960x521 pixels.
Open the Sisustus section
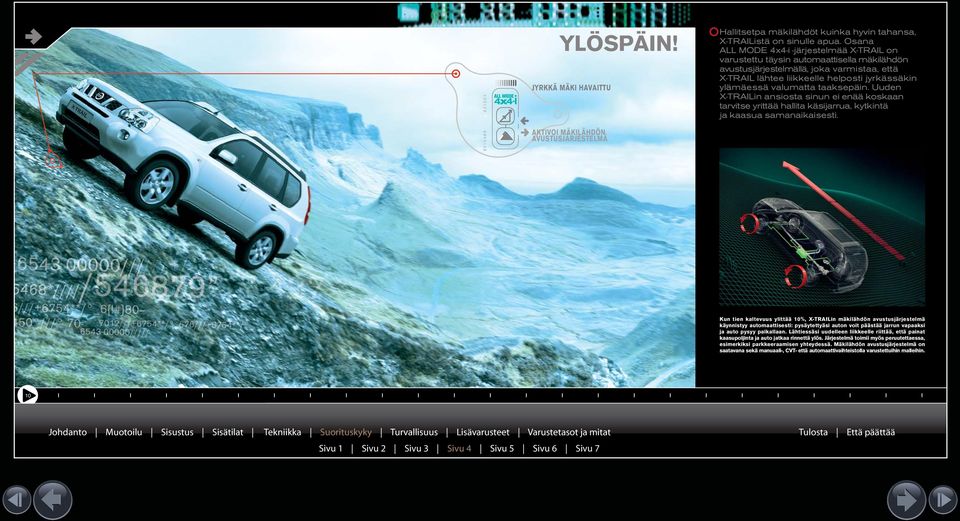(x=177, y=432)
